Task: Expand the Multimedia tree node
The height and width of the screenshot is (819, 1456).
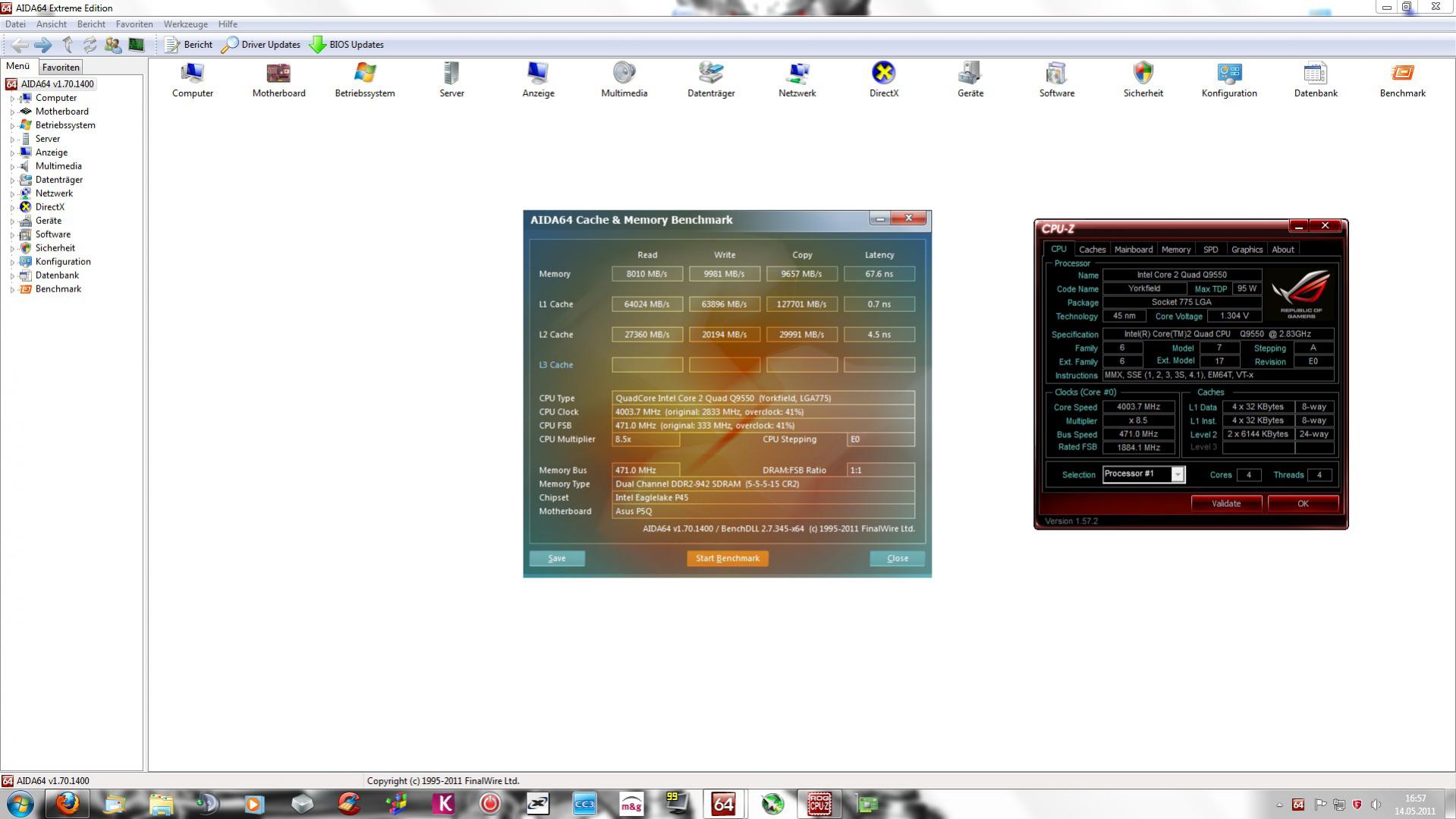Action: click(x=12, y=167)
